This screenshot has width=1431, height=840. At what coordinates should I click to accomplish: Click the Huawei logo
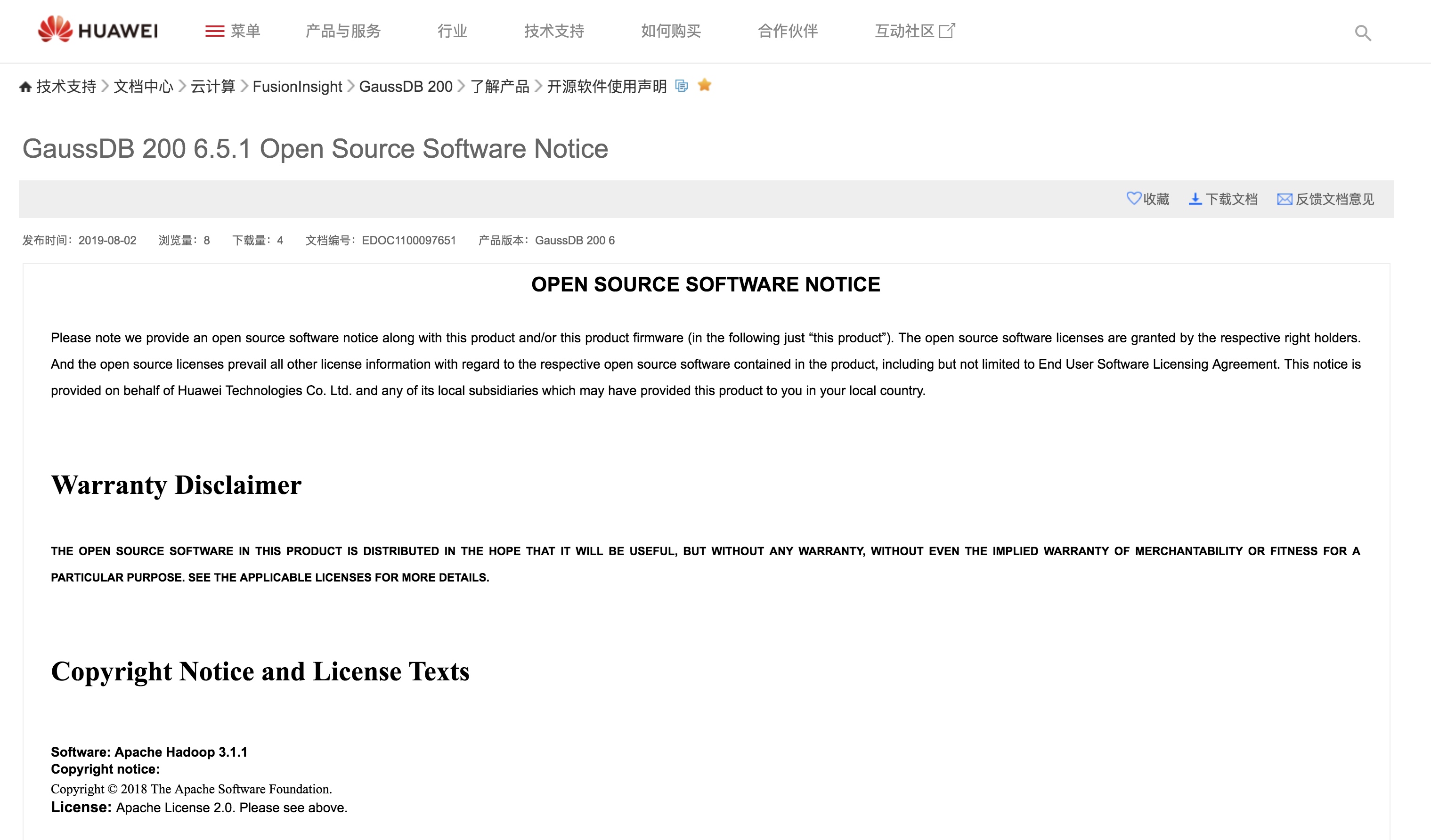[98, 30]
